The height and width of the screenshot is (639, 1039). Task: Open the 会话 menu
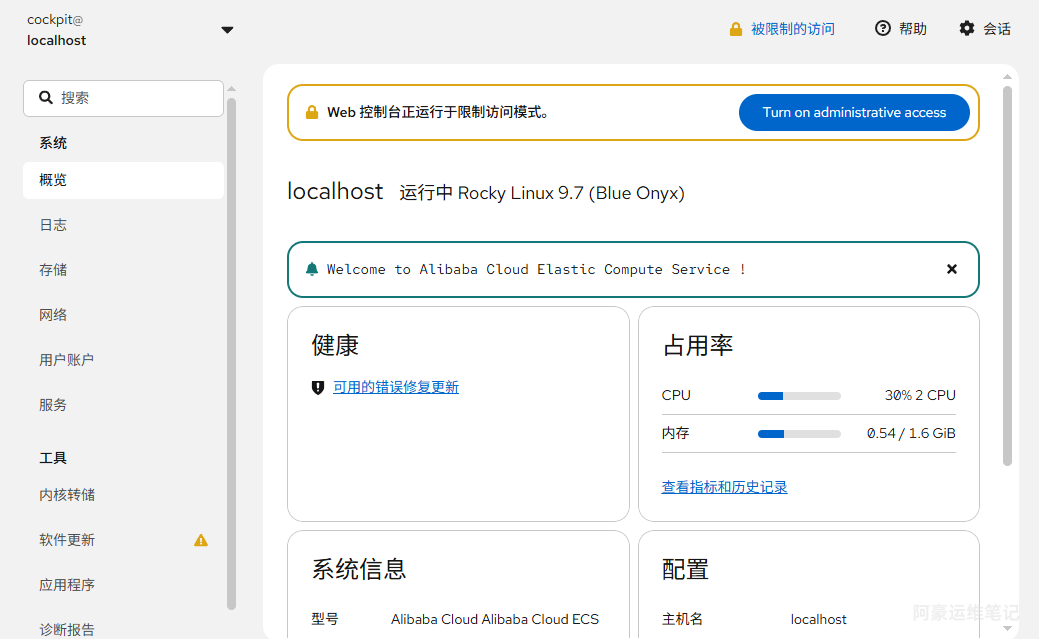click(985, 29)
